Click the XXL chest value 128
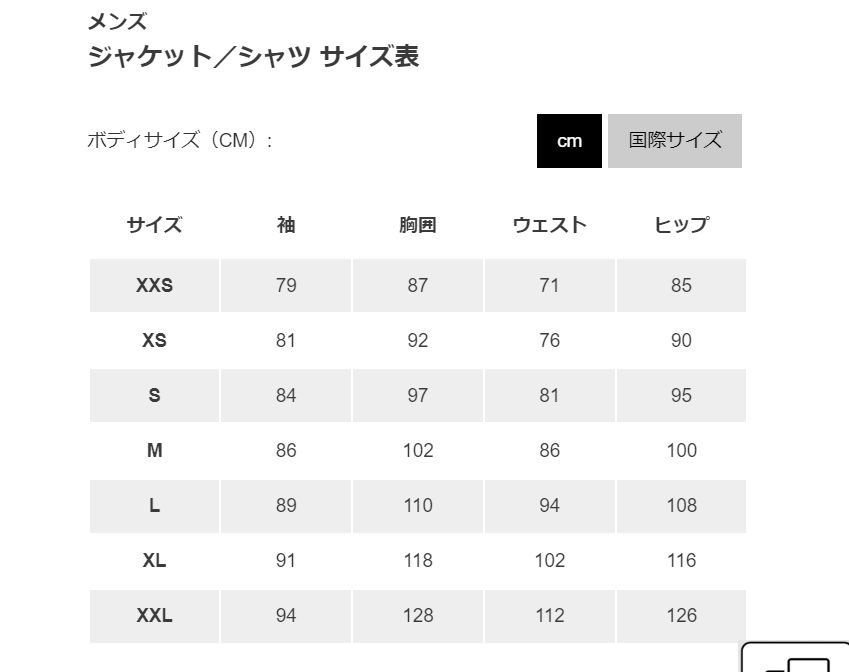 418,616
